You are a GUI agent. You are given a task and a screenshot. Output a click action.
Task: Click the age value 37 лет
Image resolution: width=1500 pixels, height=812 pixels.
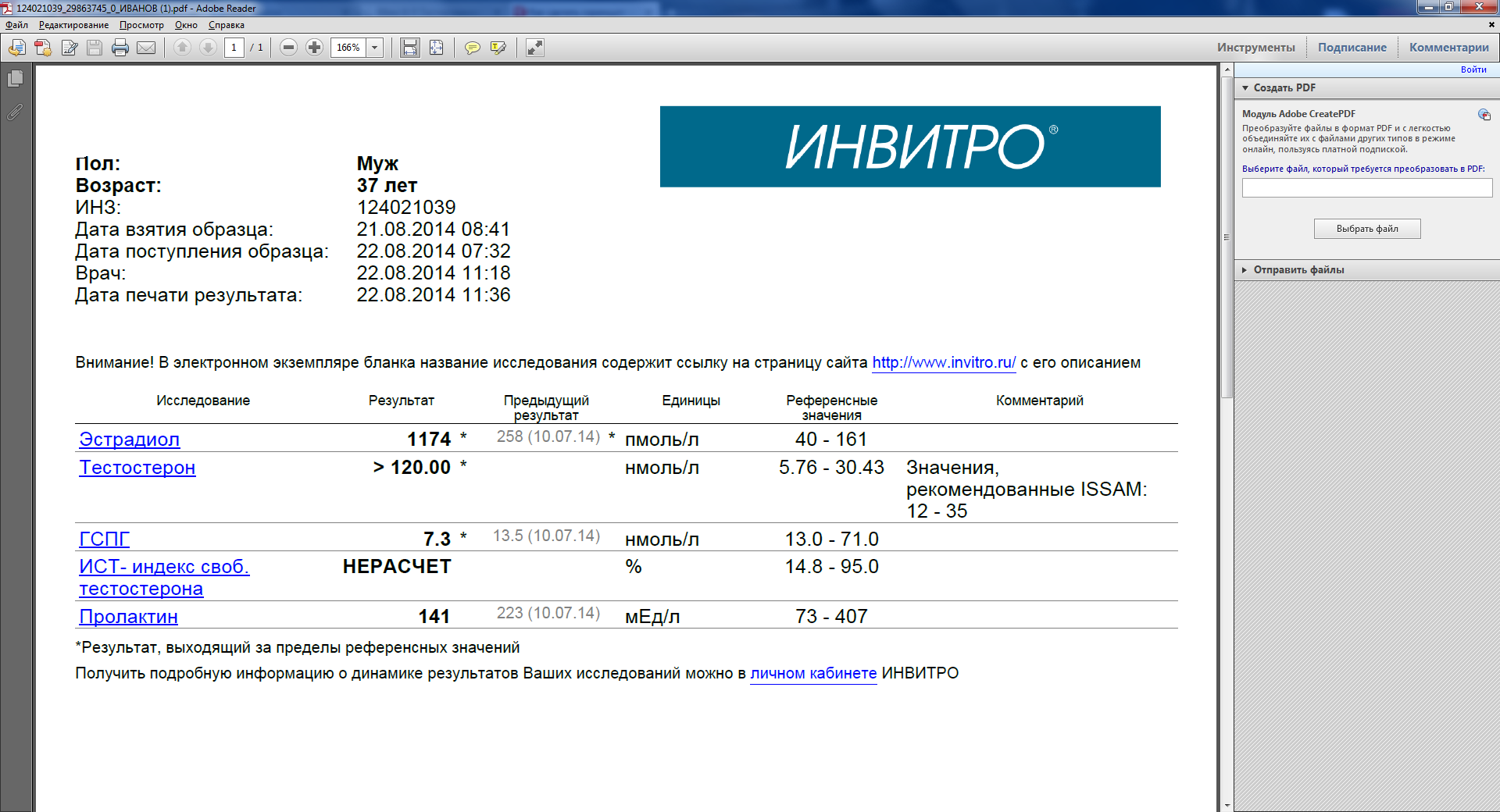387,186
